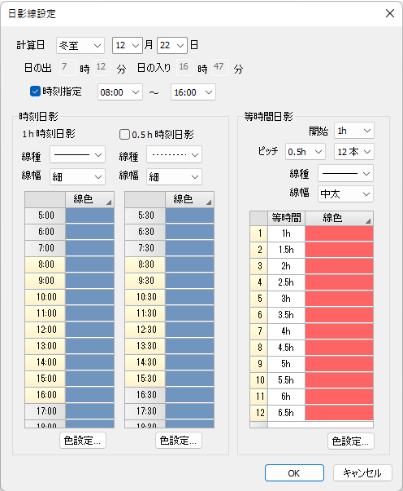The image size is (403, 491).
Task: Click the sunset hour field showing 16
Action: click(x=185, y=67)
